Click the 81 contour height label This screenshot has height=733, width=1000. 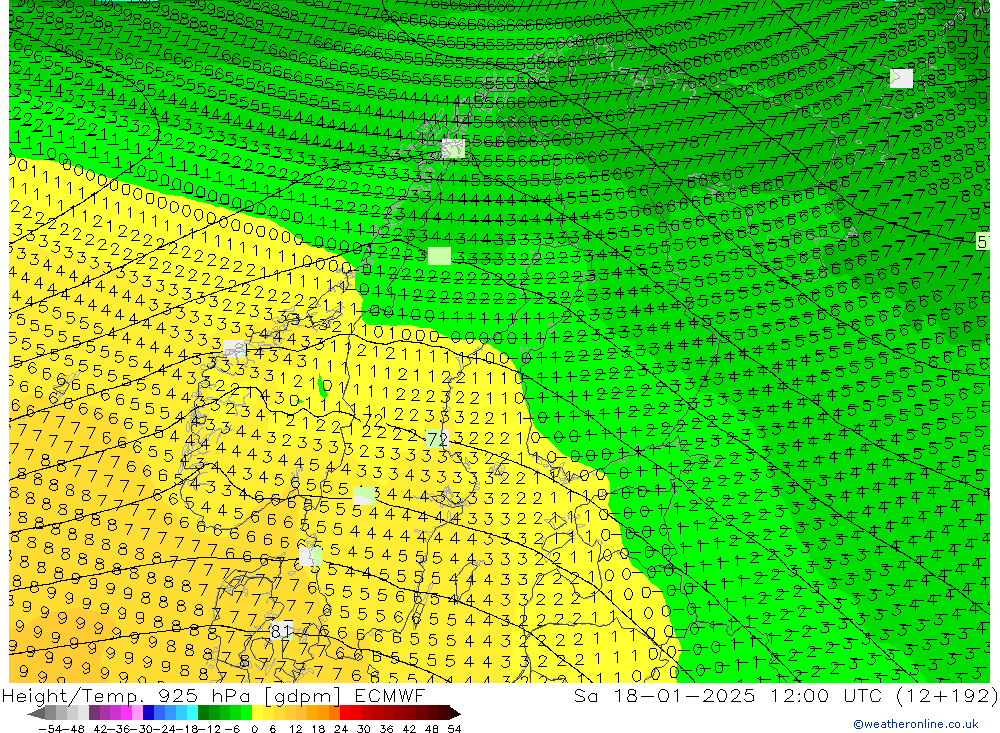tap(281, 631)
